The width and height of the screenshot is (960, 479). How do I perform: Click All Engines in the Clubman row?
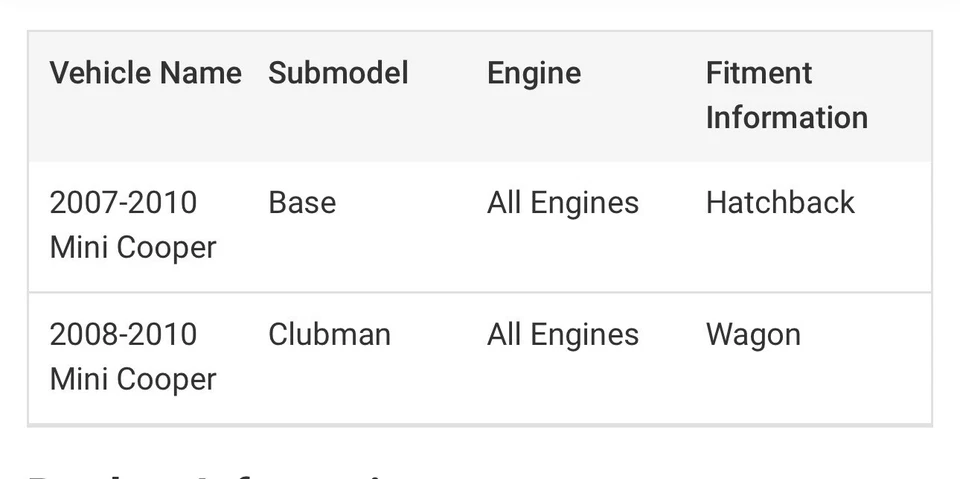tap(563, 334)
